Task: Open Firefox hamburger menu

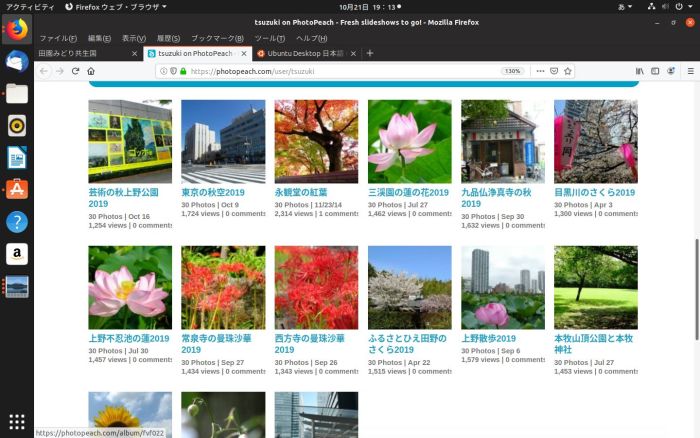Action: coord(690,71)
